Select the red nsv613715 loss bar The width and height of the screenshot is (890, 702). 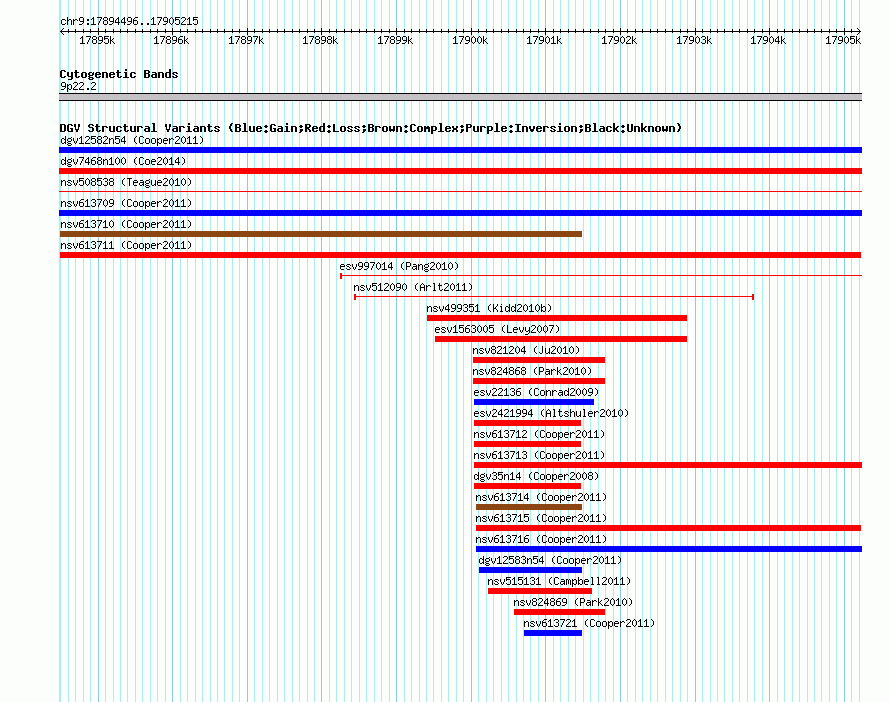[x=669, y=528]
